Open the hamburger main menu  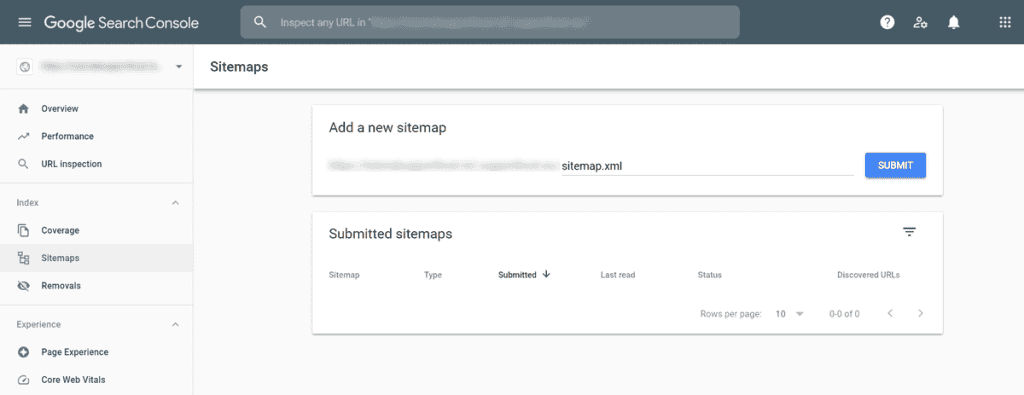pyautogui.click(x=25, y=22)
